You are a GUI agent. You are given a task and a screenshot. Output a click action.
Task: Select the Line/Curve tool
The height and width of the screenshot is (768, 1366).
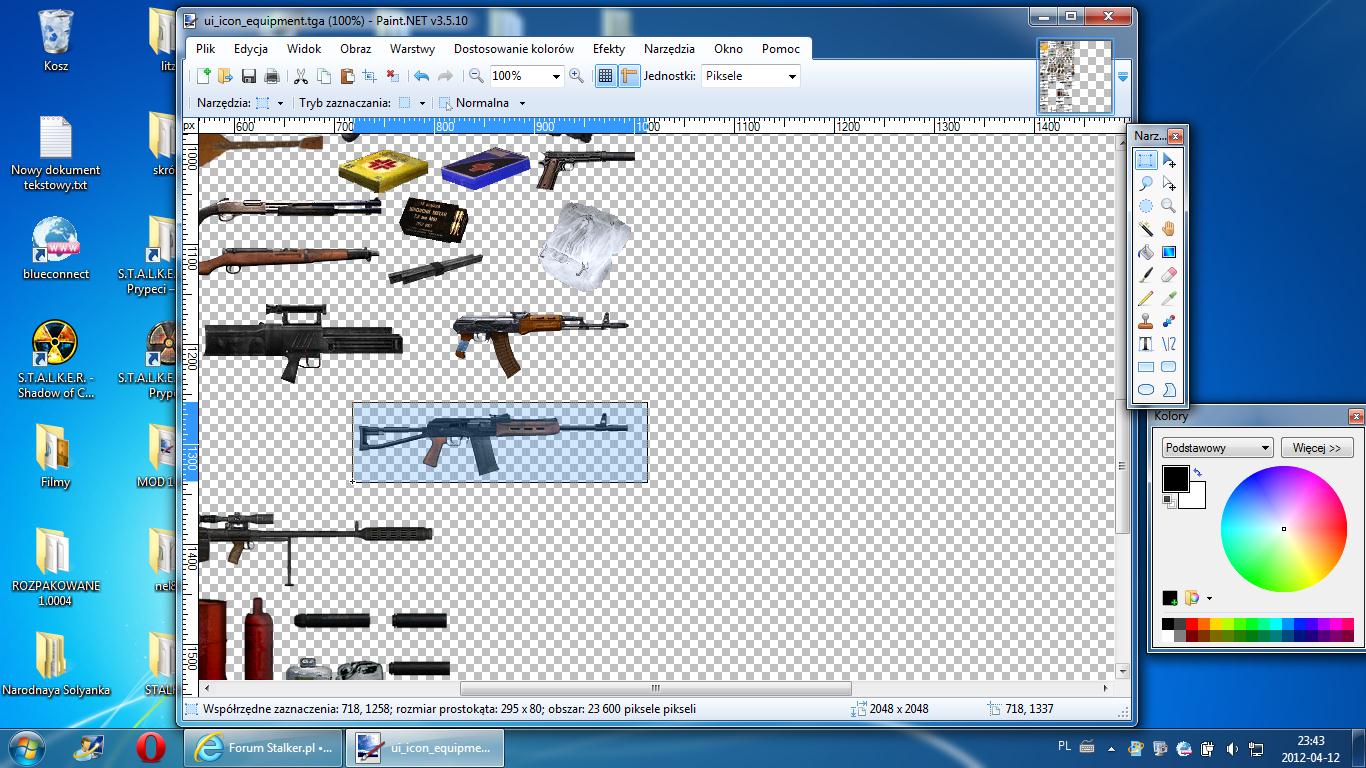coord(1169,344)
